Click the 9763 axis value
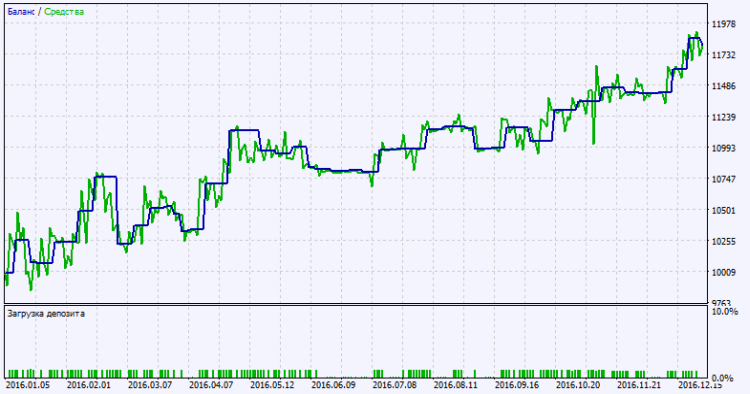 coord(721,303)
